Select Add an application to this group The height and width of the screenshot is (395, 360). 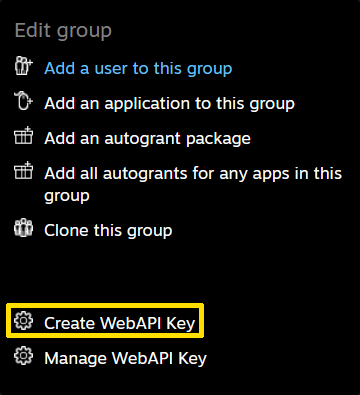coord(169,103)
